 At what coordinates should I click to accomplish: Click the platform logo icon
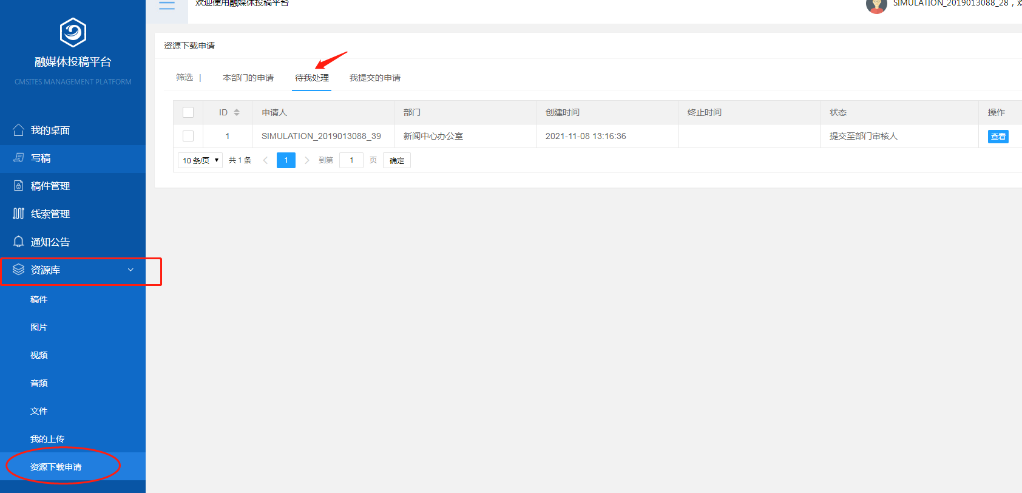point(73,33)
